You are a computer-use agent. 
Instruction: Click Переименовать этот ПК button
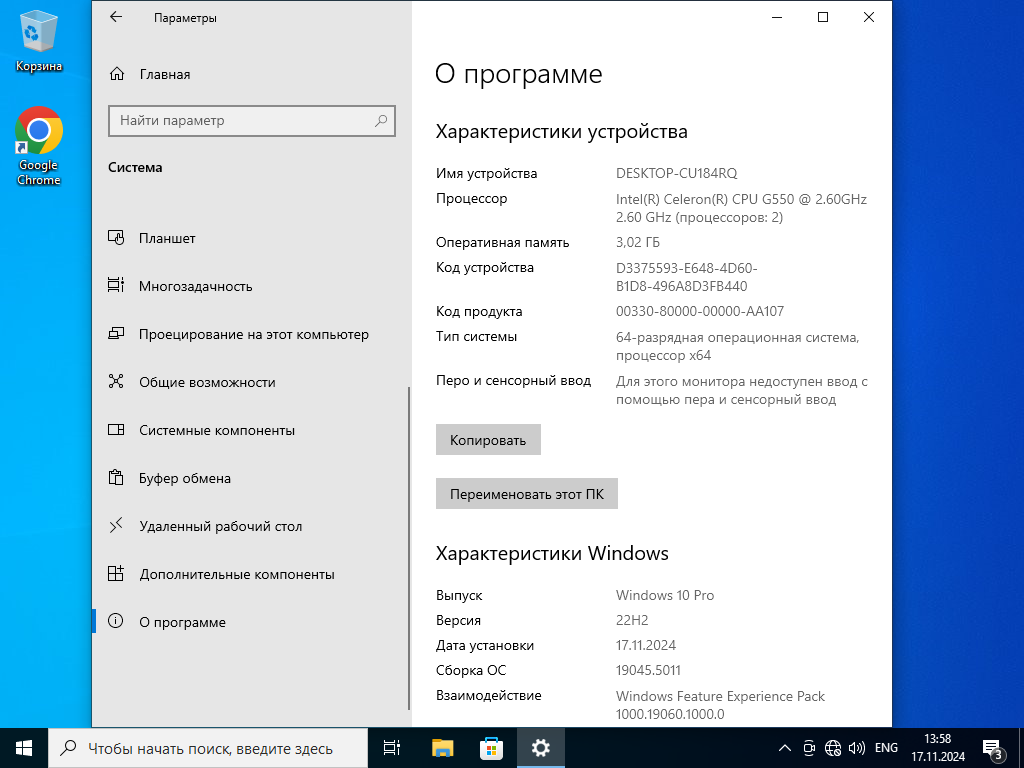526,494
